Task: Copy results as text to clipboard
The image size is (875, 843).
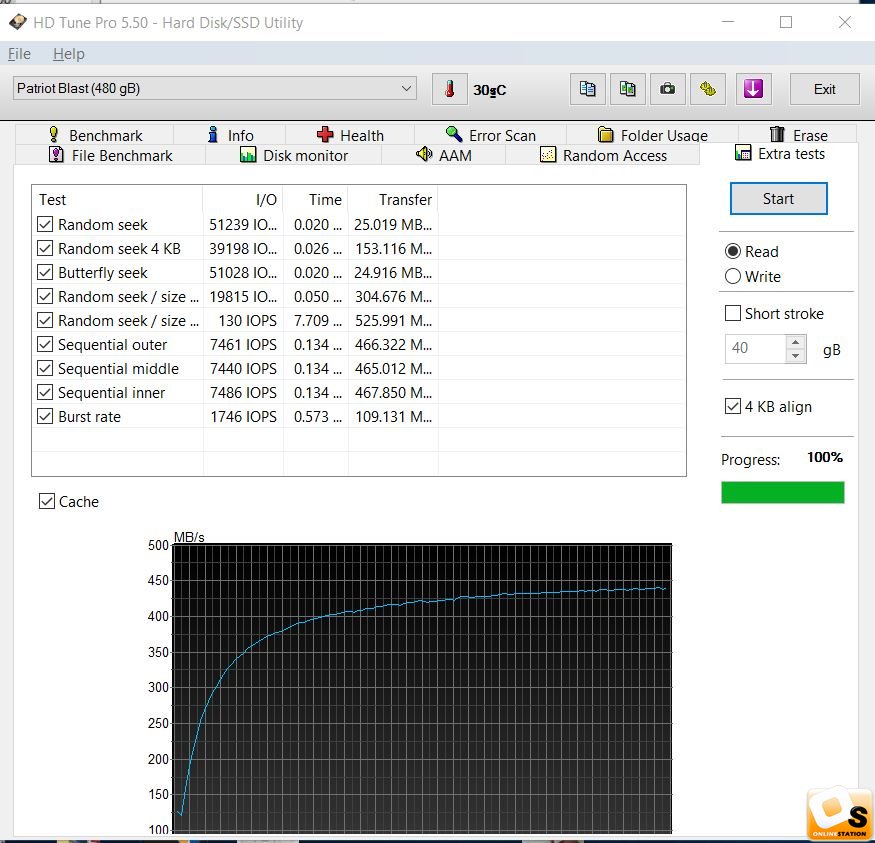Action: click(588, 89)
